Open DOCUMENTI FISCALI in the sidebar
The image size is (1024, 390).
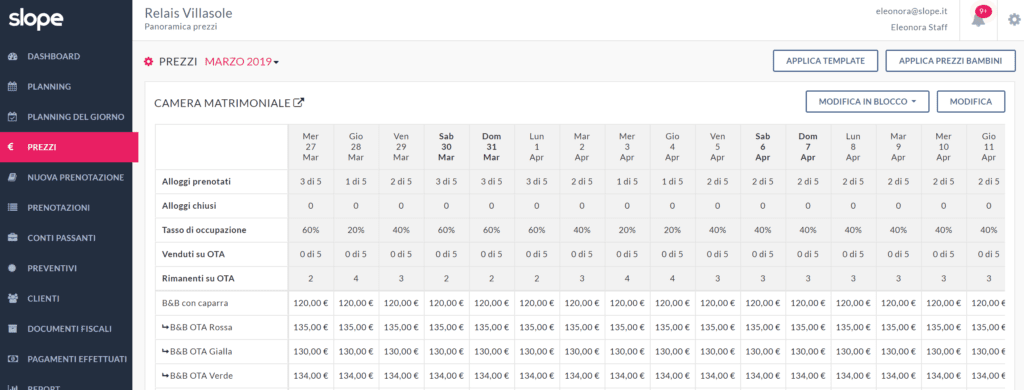pos(70,329)
